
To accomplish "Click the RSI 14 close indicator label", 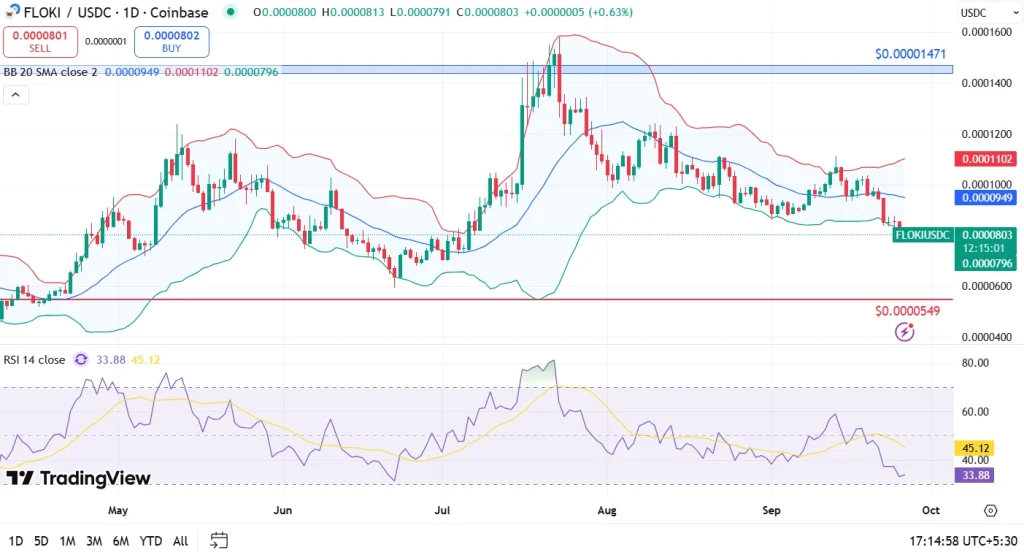I will tap(36, 360).
